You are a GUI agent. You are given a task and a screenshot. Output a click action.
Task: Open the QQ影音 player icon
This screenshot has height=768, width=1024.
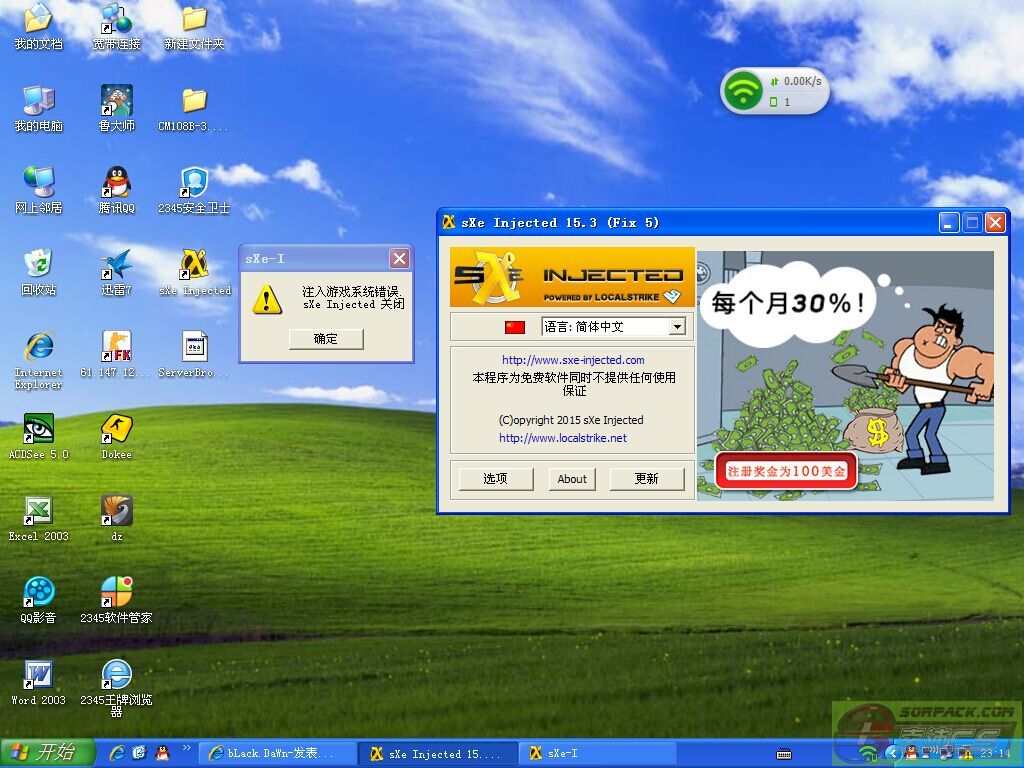38,593
